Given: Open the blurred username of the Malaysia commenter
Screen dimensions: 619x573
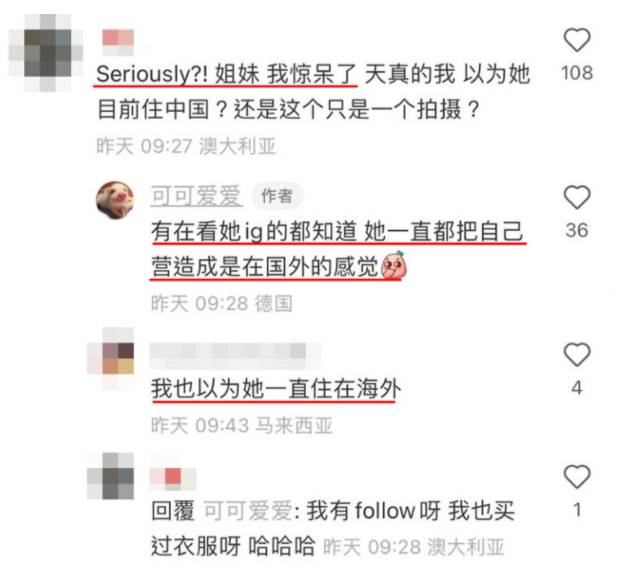Looking at the screenshot, I should [x=235, y=351].
